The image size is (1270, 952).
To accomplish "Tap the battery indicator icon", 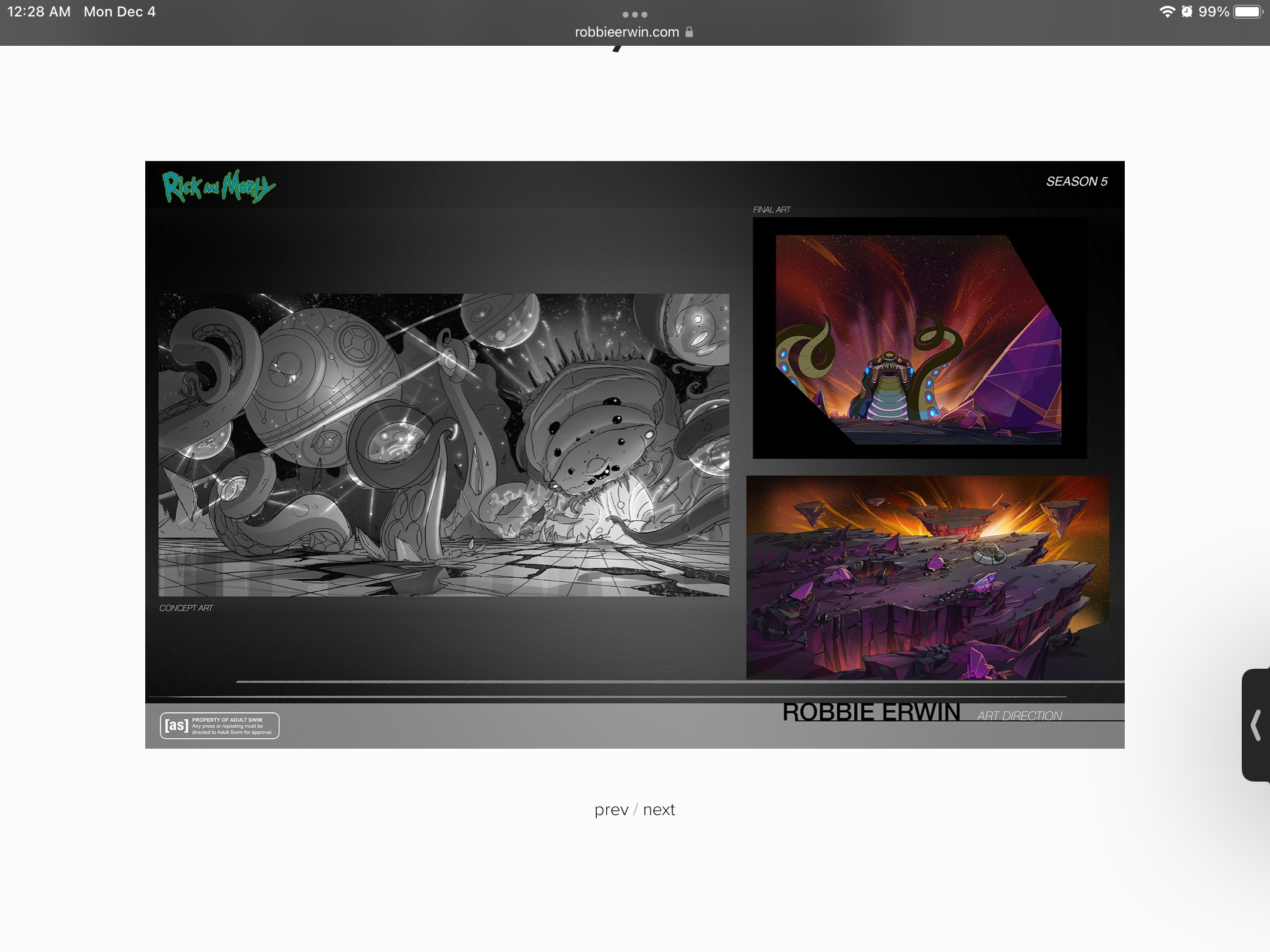I will [x=1248, y=12].
